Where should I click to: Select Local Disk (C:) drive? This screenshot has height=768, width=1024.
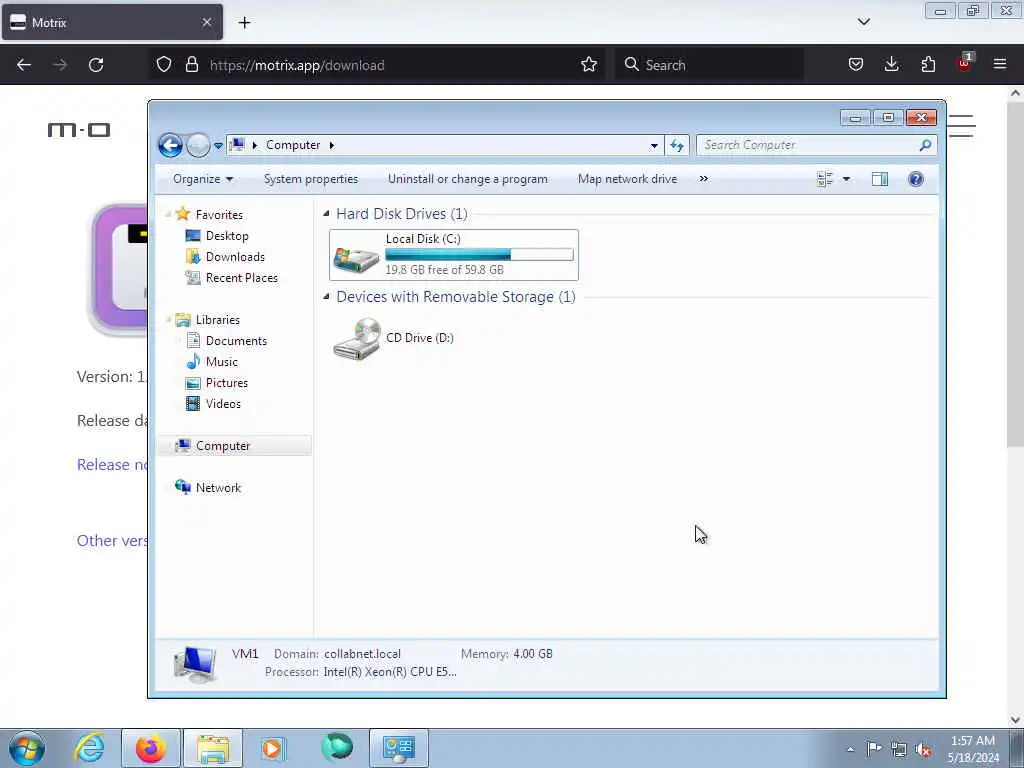pos(454,255)
